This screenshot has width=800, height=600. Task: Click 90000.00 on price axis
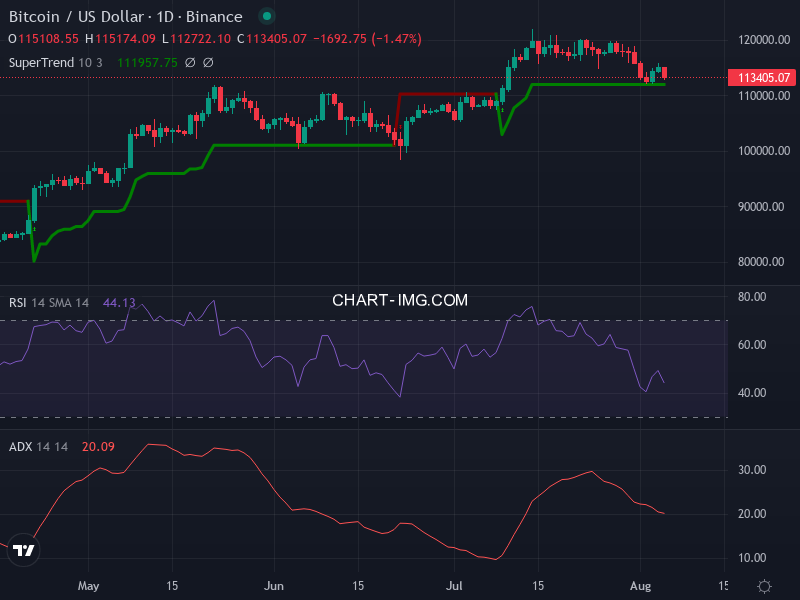761,207
